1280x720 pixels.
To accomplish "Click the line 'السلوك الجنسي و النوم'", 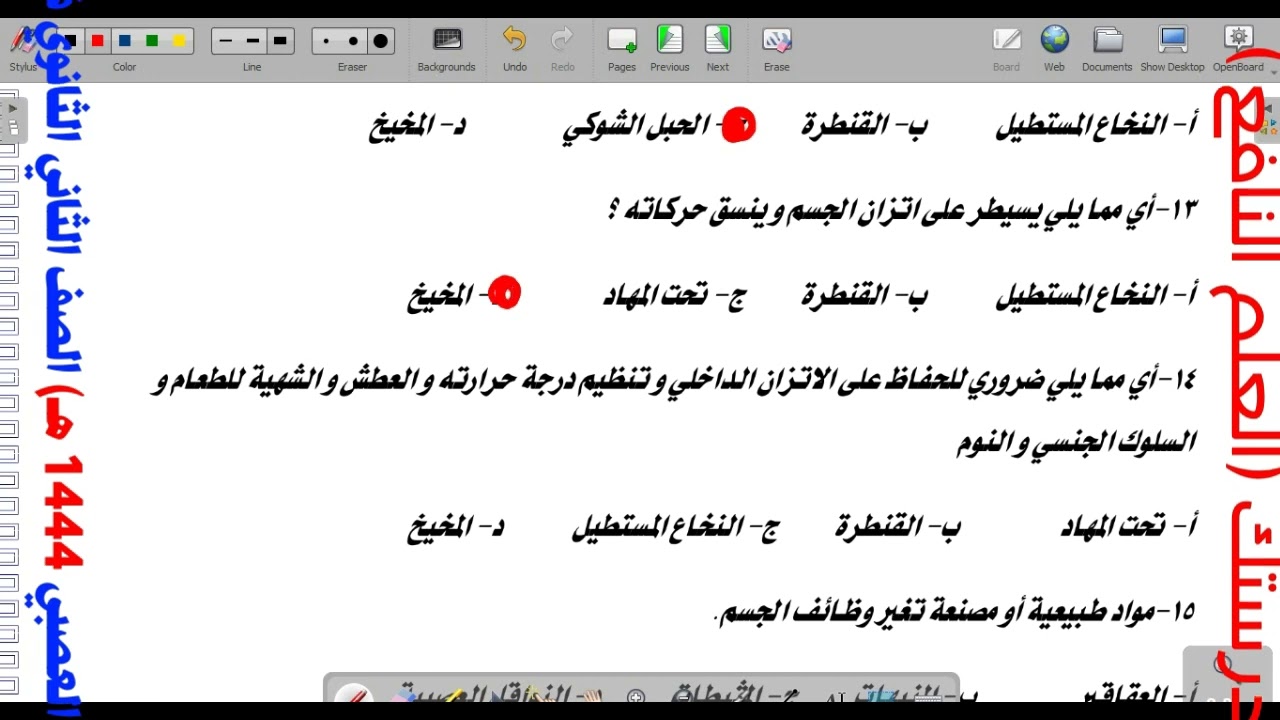I will 1076,441.
